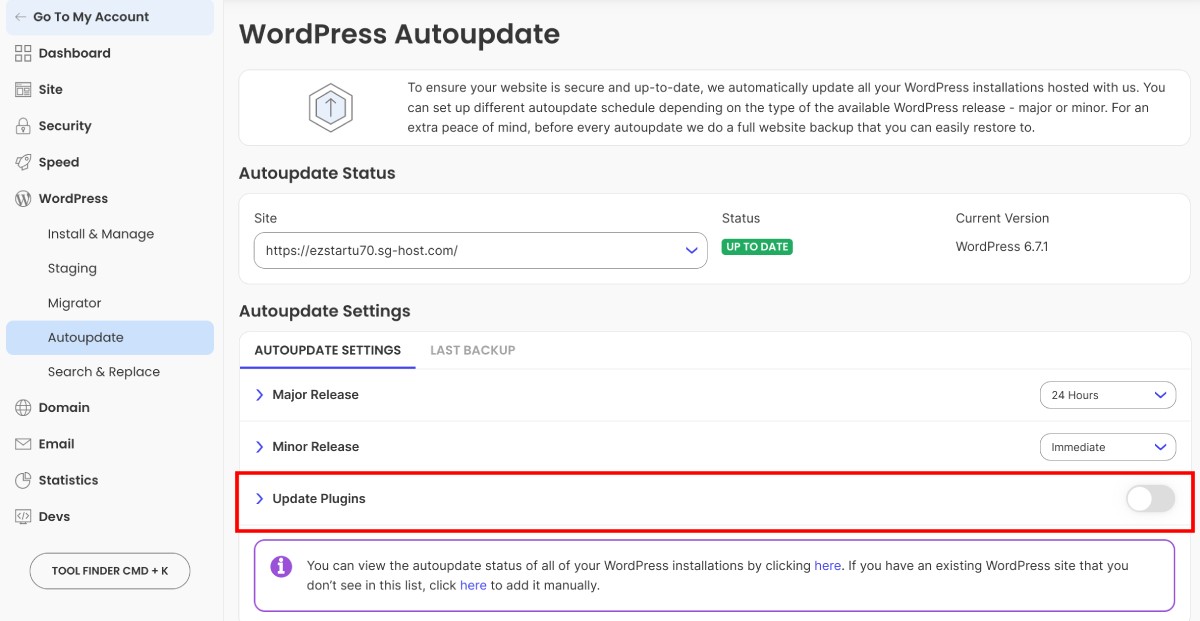Select the Install & Manage menu item
Viewport: 1200px width, 621px height.
[x=100, y=233]
